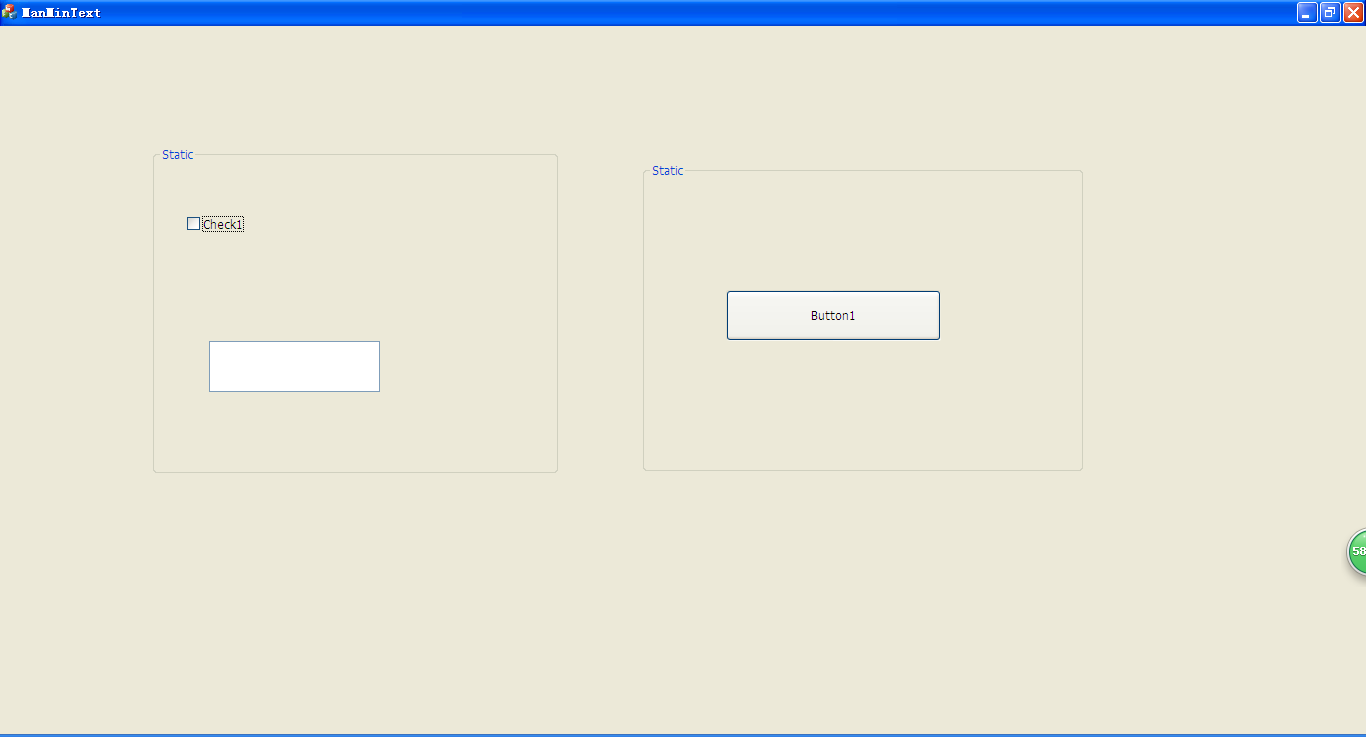This screenshot has height=737, width=1366.
Task: Restore down the MaxMinText window
Action: [1330, 12]
